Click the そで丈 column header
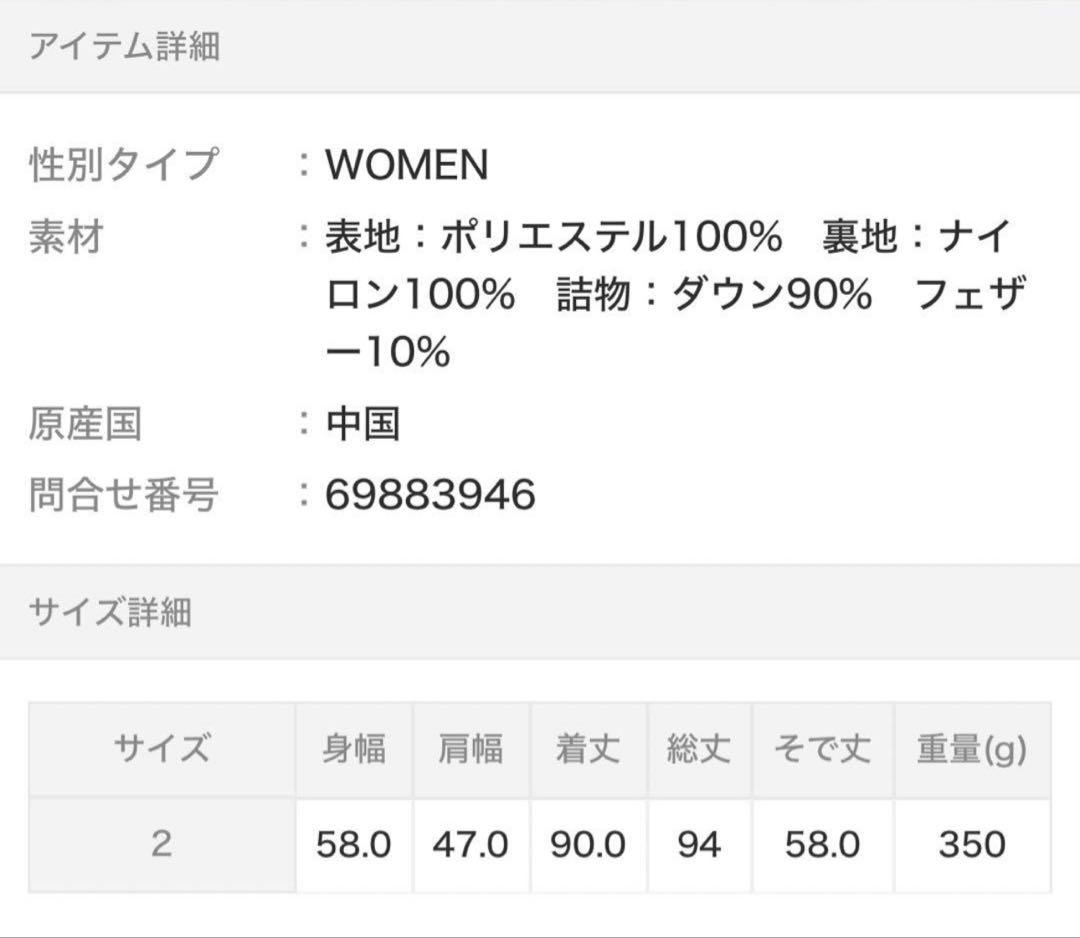The height and width of the screenshot is (938, 1080). pyautogui.click(x=822, y=749)
